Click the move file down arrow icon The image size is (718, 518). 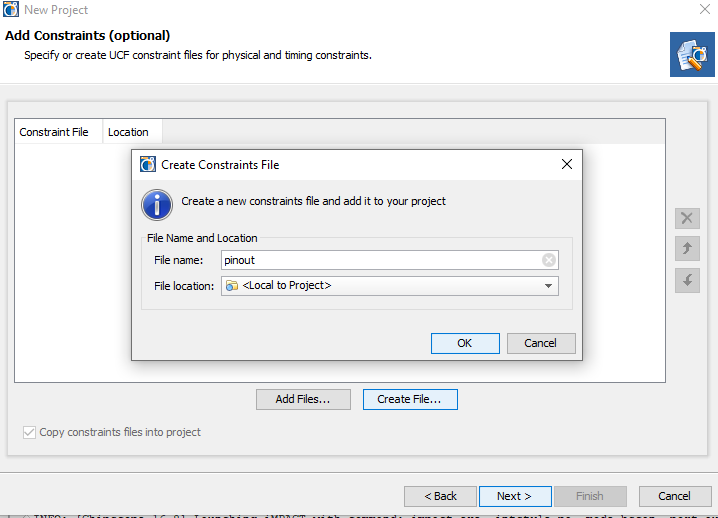pyautogui.click(x=687, y=281)
